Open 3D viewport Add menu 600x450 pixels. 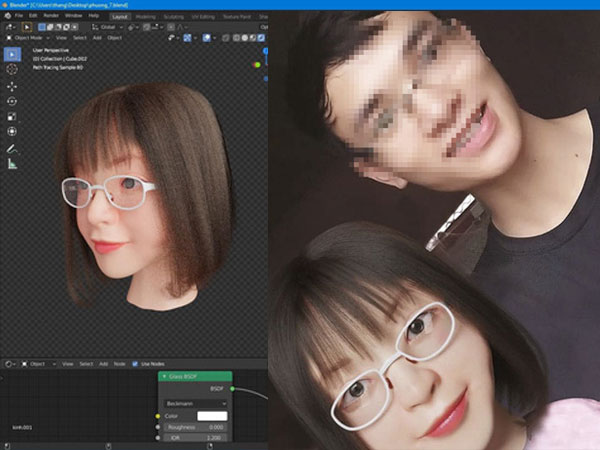97,38
